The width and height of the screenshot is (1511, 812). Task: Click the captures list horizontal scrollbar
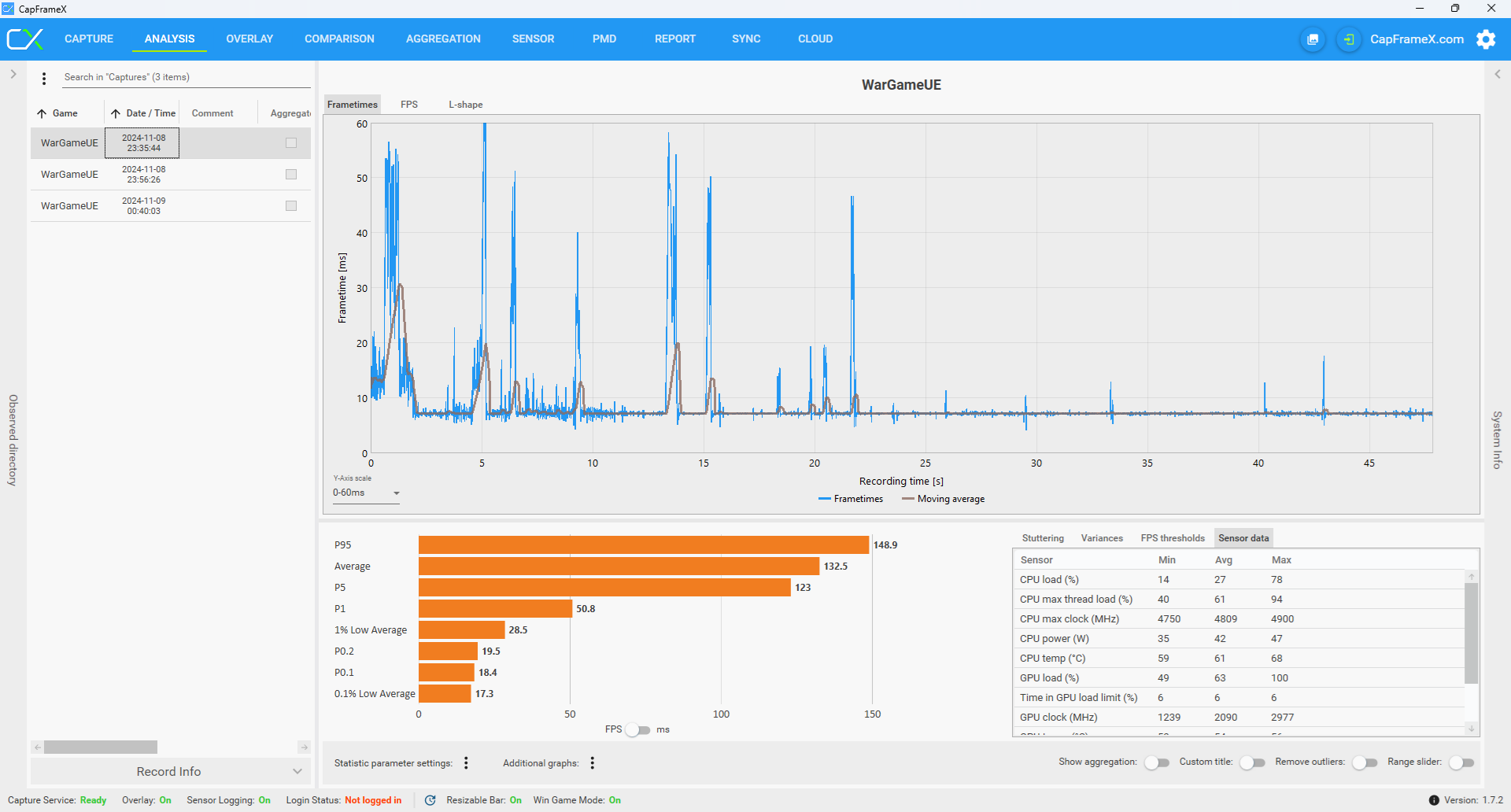101,747
